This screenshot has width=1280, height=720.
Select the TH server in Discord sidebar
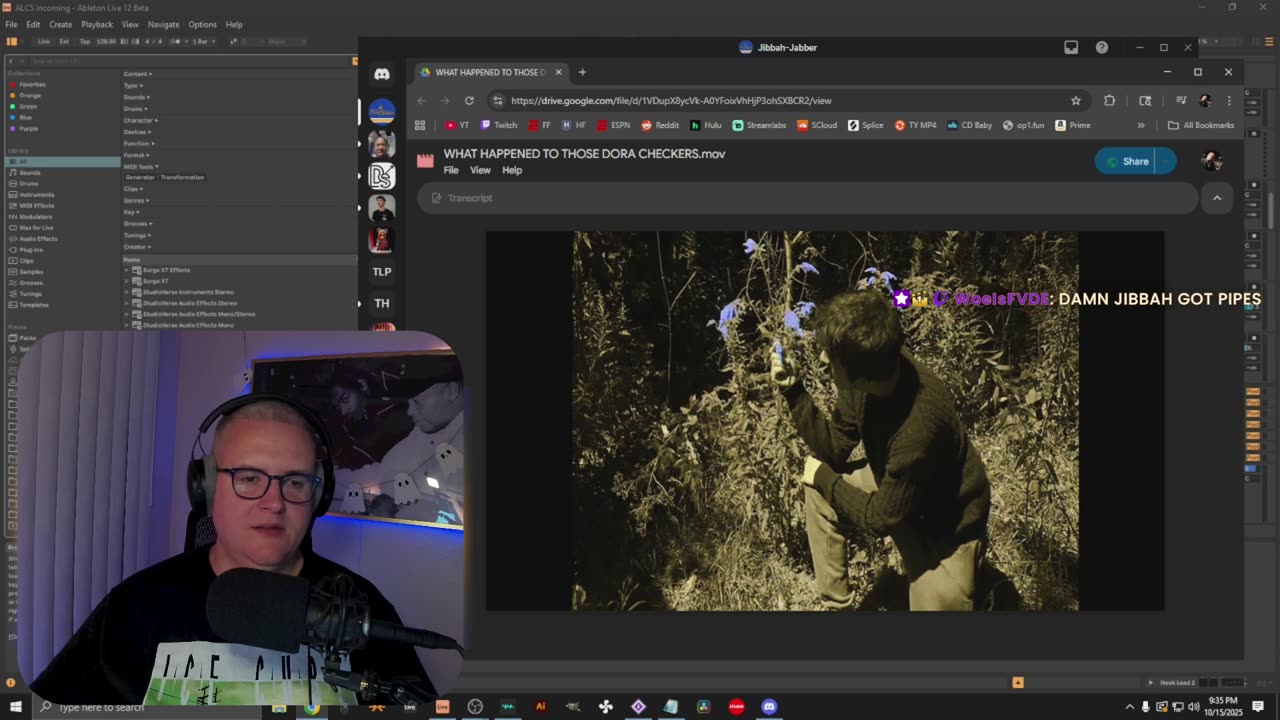[x=381, y=303]
